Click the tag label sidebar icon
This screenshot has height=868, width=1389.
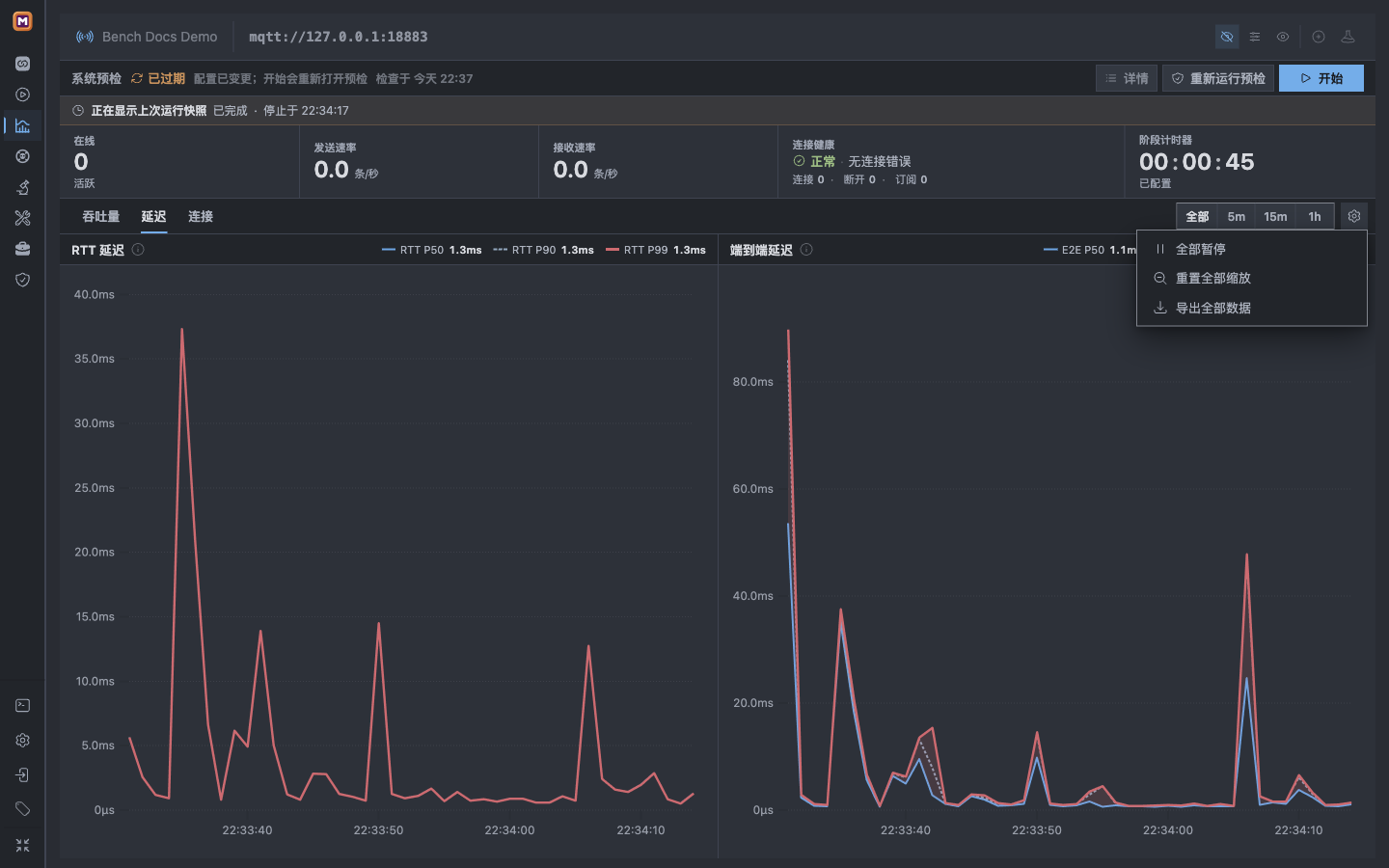(x=22, y=809)
